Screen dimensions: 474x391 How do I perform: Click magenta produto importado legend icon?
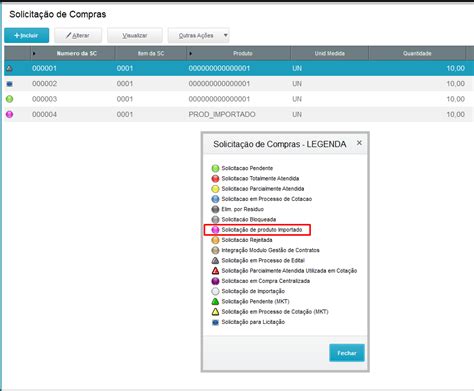point(215,230)
